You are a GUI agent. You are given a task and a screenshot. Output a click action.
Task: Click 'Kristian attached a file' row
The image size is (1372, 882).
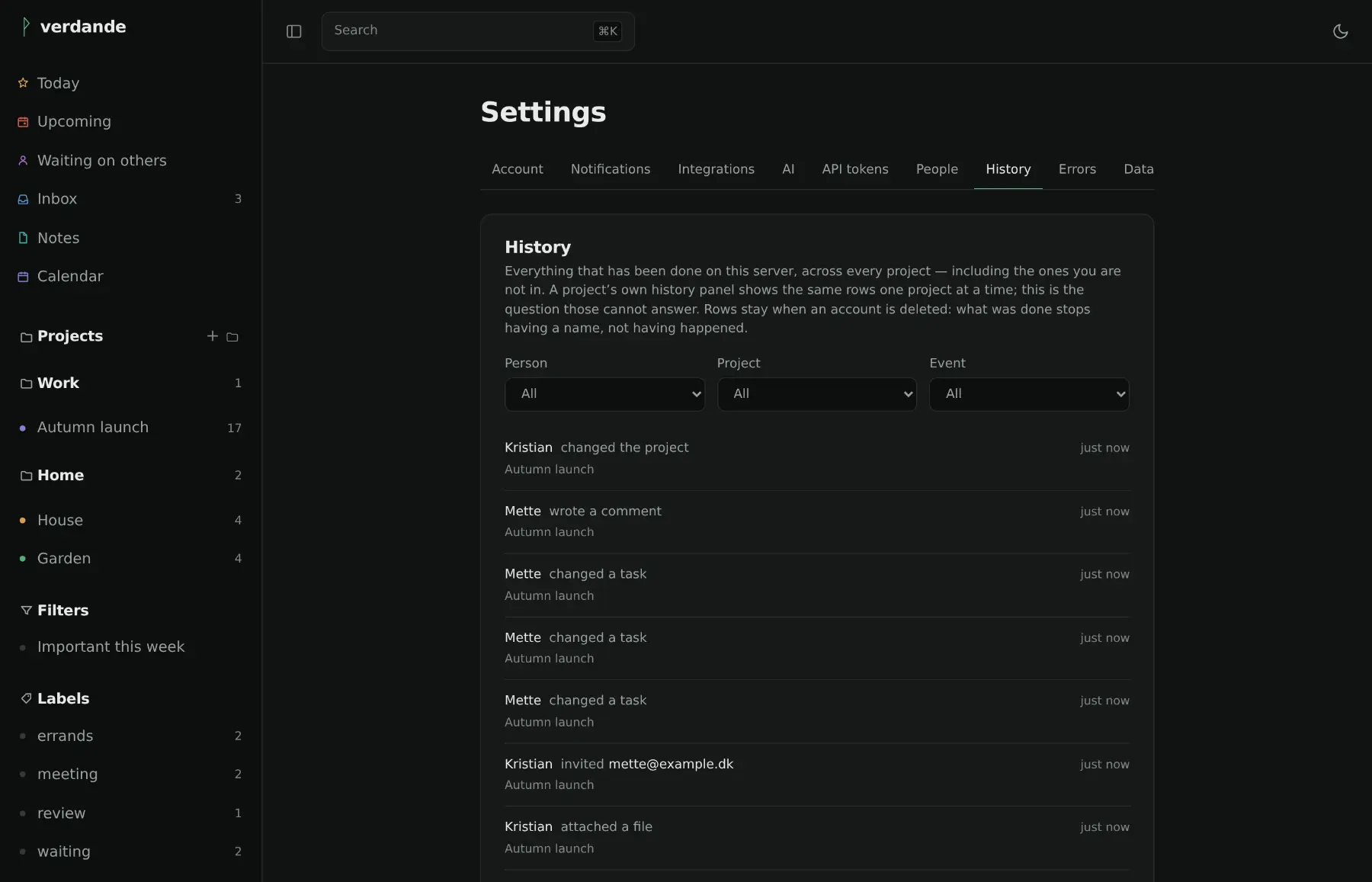tap(817, 838)
